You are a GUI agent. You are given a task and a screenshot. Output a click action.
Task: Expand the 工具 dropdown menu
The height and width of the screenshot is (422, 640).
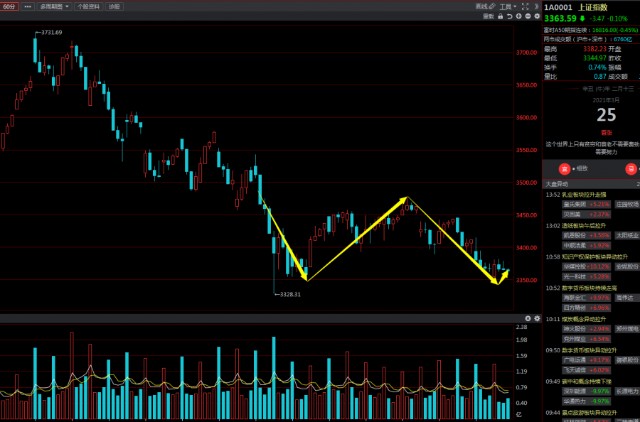click(506, 6)
